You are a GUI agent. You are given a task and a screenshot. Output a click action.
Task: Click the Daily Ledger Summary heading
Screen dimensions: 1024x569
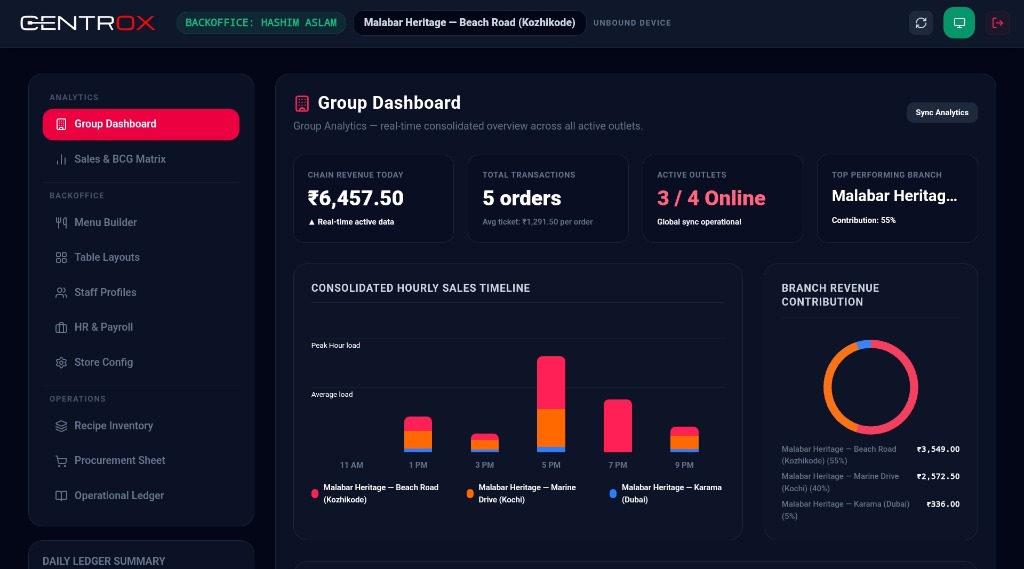104,561
